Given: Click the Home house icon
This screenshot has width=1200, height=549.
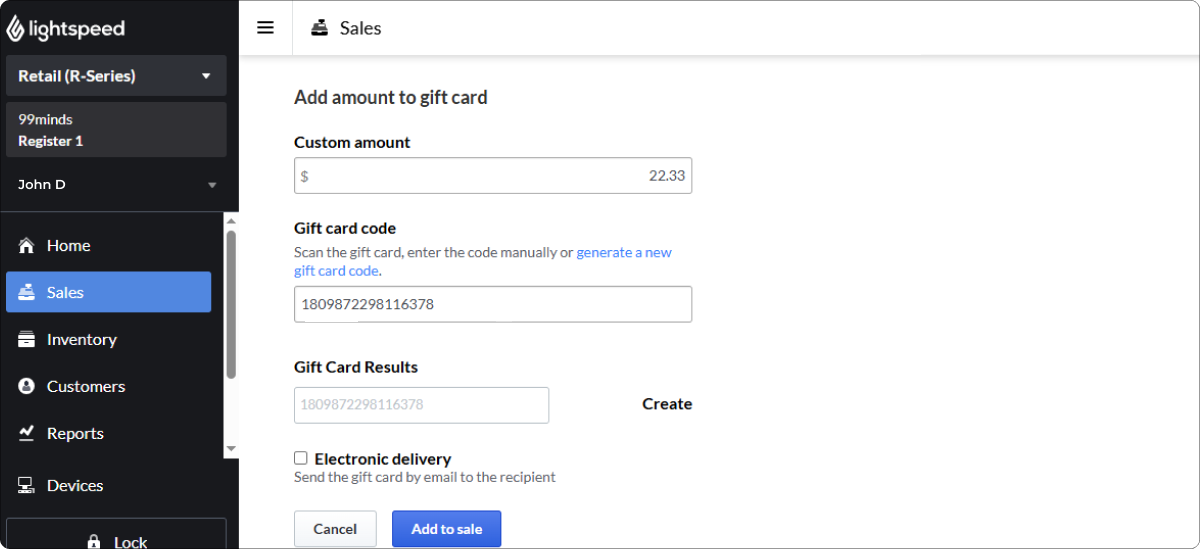Looking at the screenshot, I should (x=27, y=246).
